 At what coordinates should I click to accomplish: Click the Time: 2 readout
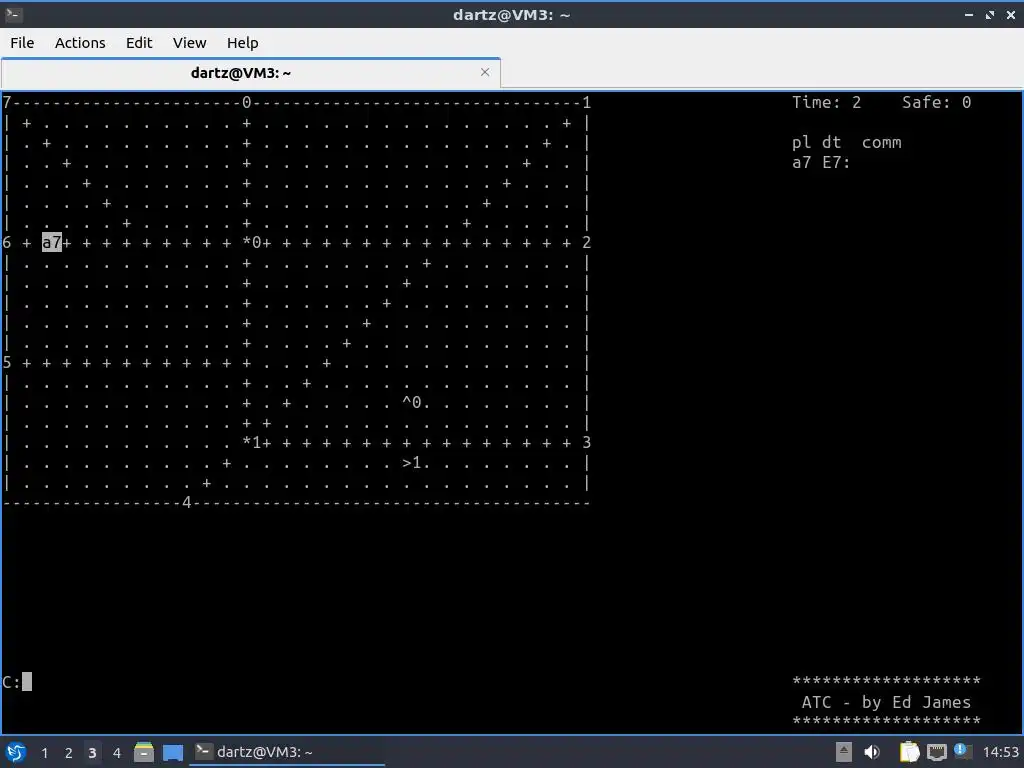click(x=827, y=102)
